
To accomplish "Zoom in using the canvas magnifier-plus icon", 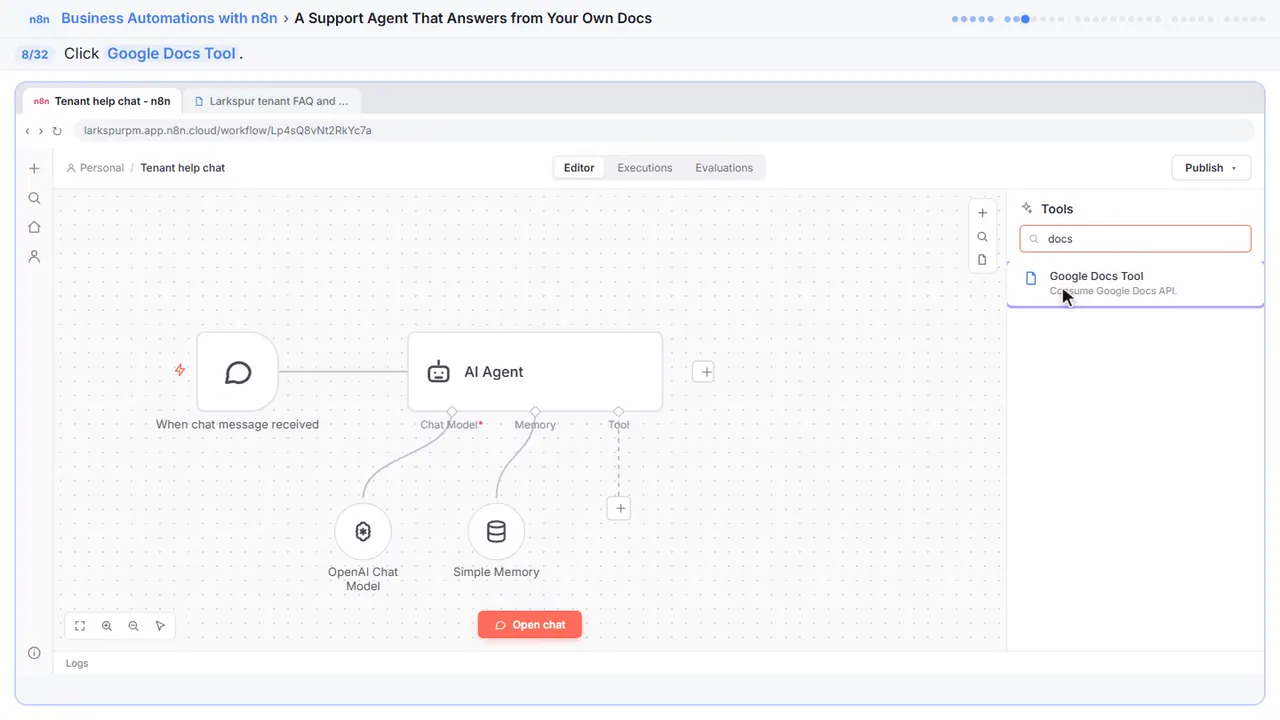I will [x=107, y=626].
